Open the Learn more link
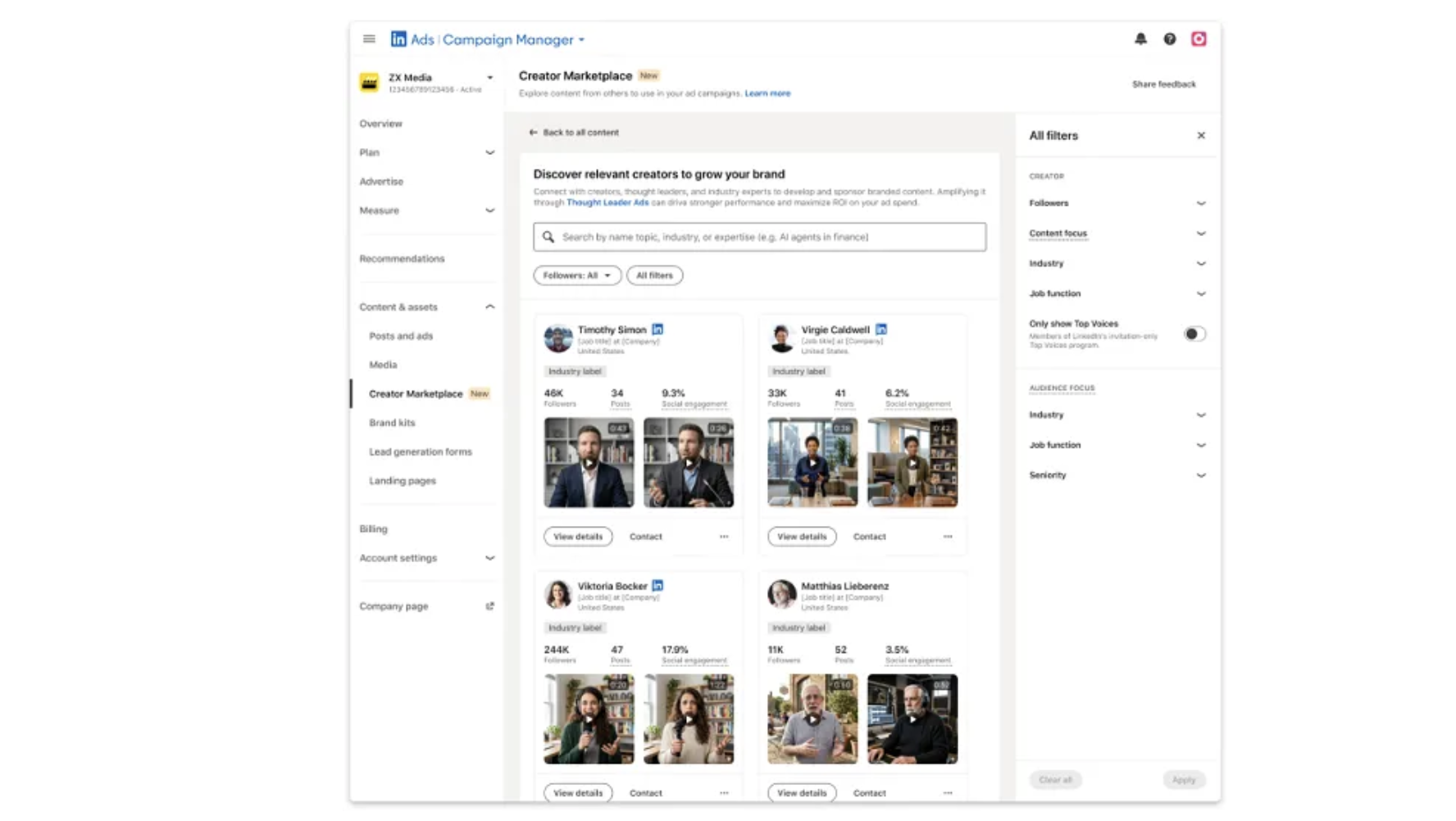 (767, 93)
